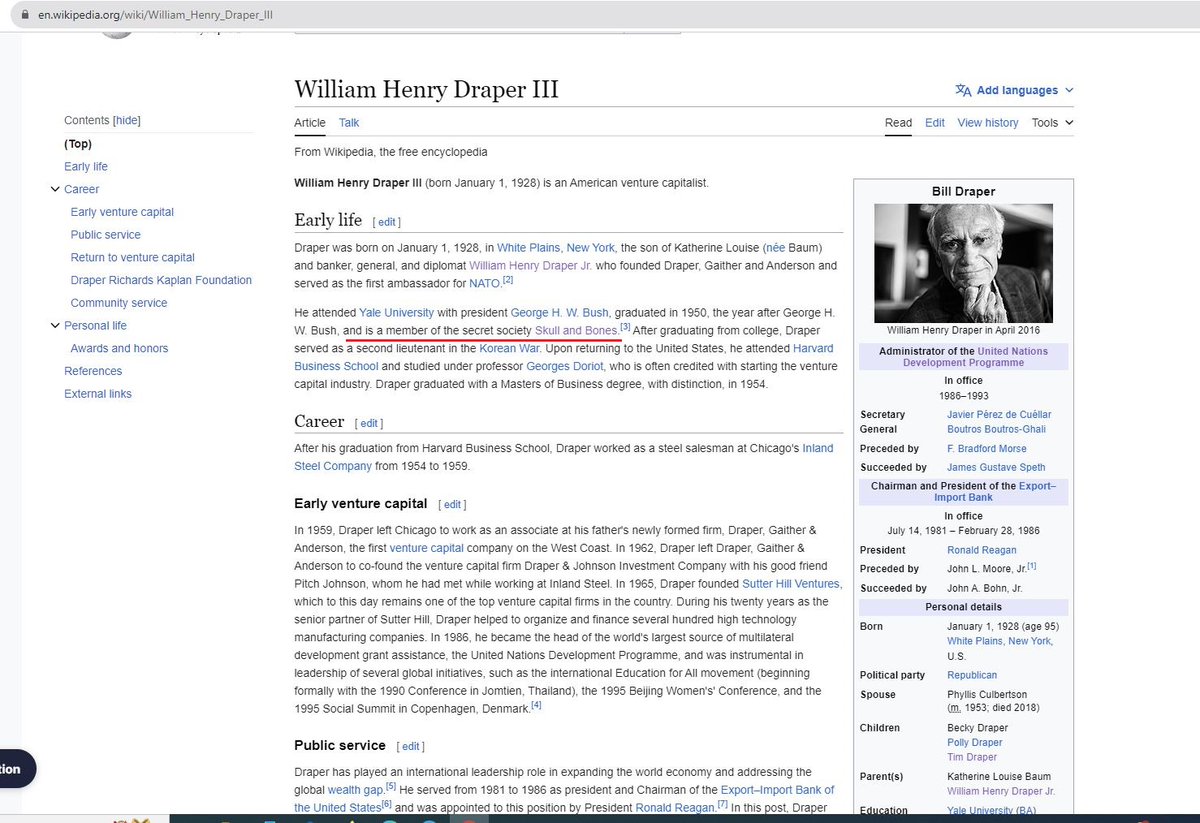Open citation reference [4]
Viewport: 1200px width, 823px height.
[536, 705]
